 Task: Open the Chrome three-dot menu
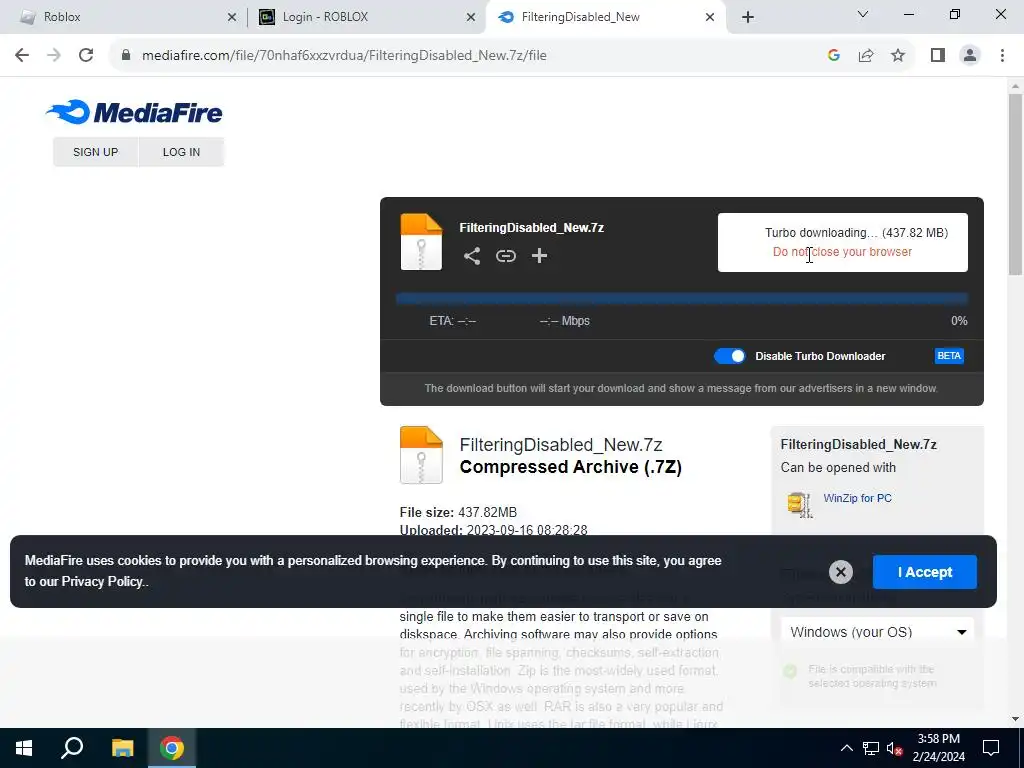(x=1002, y=56)
